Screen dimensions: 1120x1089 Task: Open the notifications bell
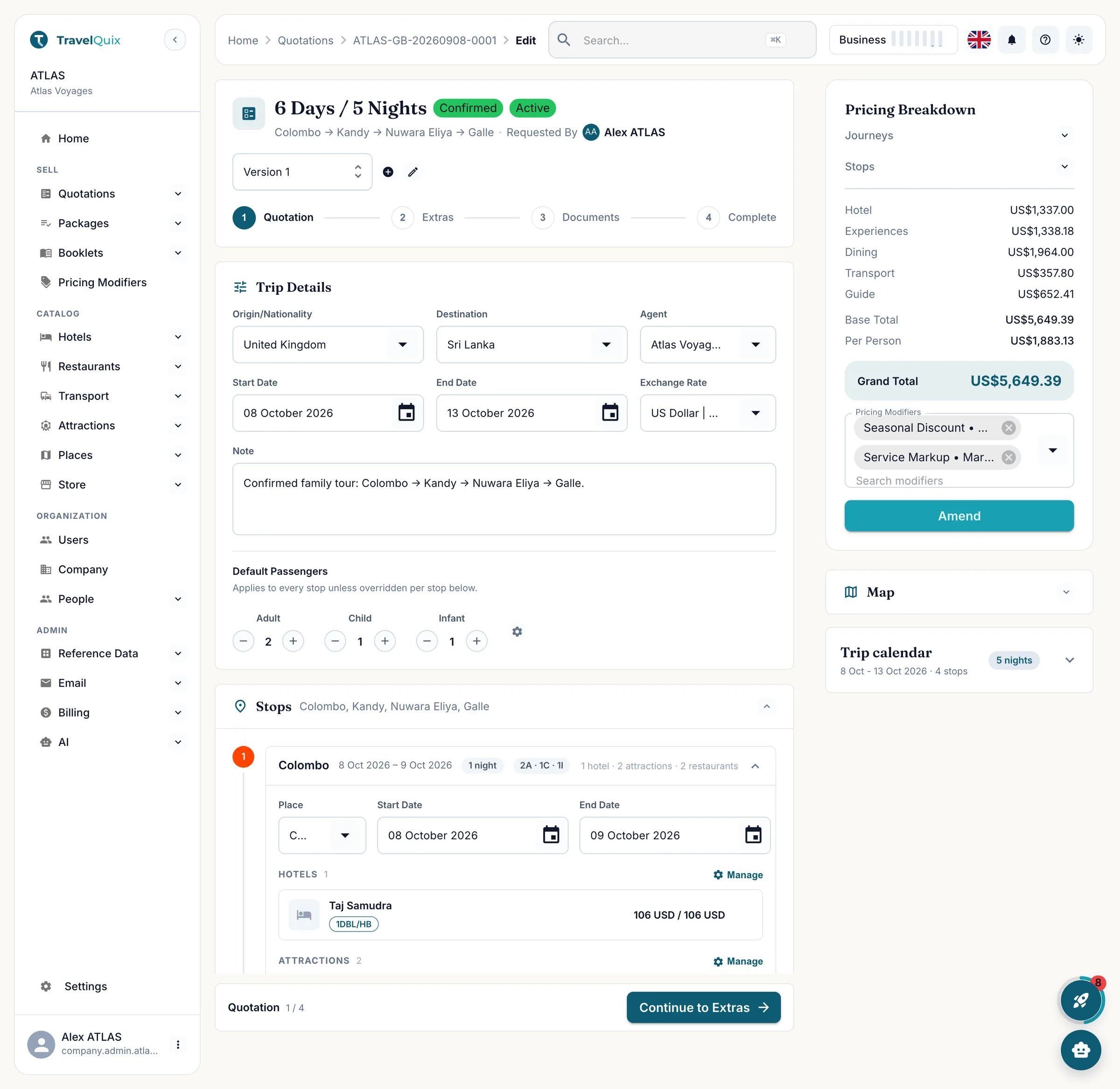tap(1011, 40)
